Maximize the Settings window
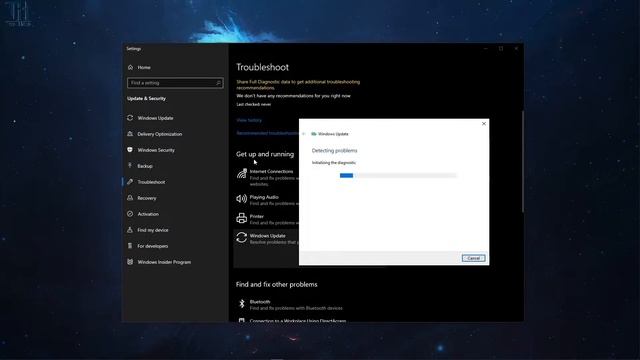 click(501, 49)
